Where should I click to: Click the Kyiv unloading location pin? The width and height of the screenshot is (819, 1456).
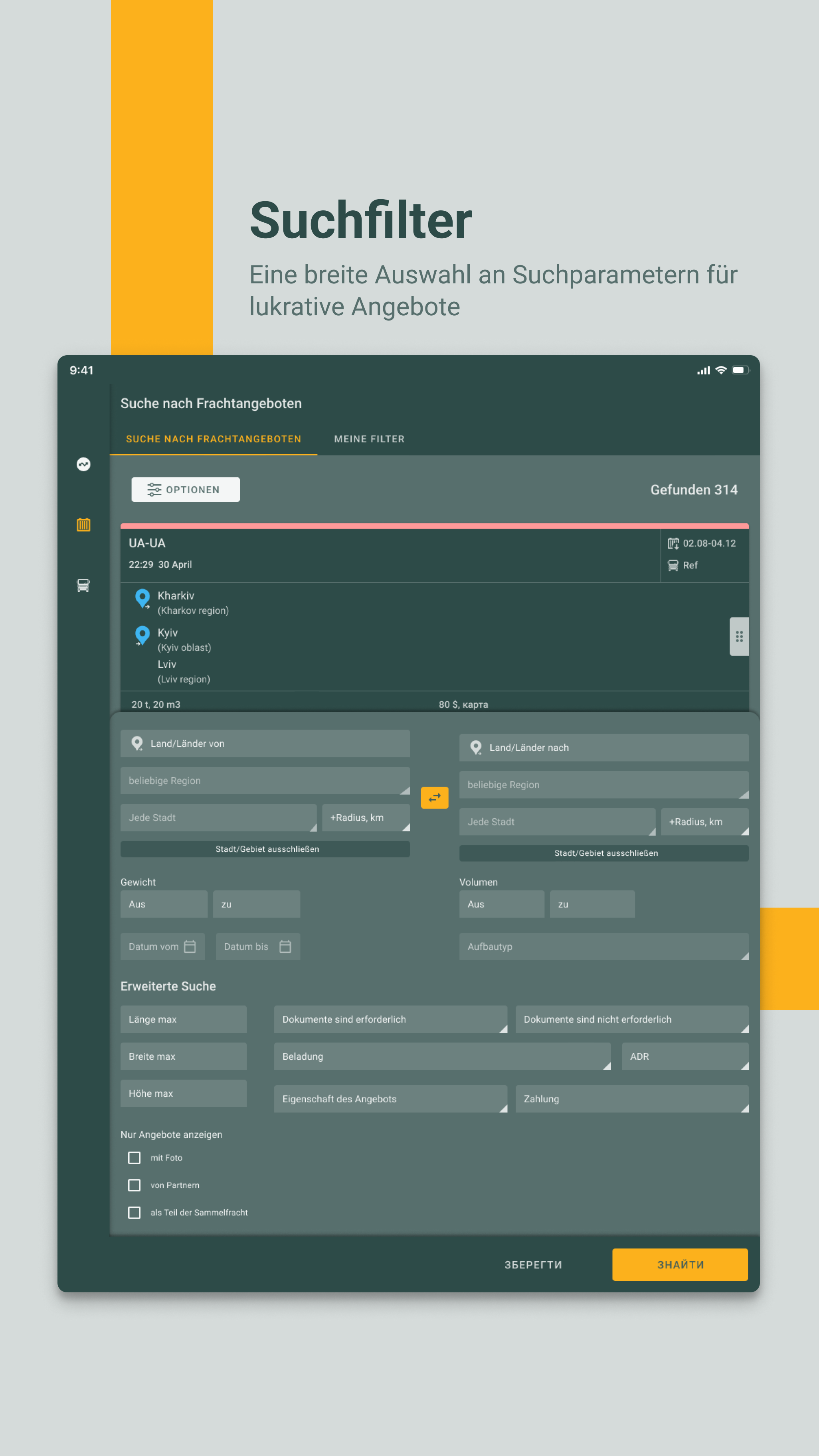point(142,636)
